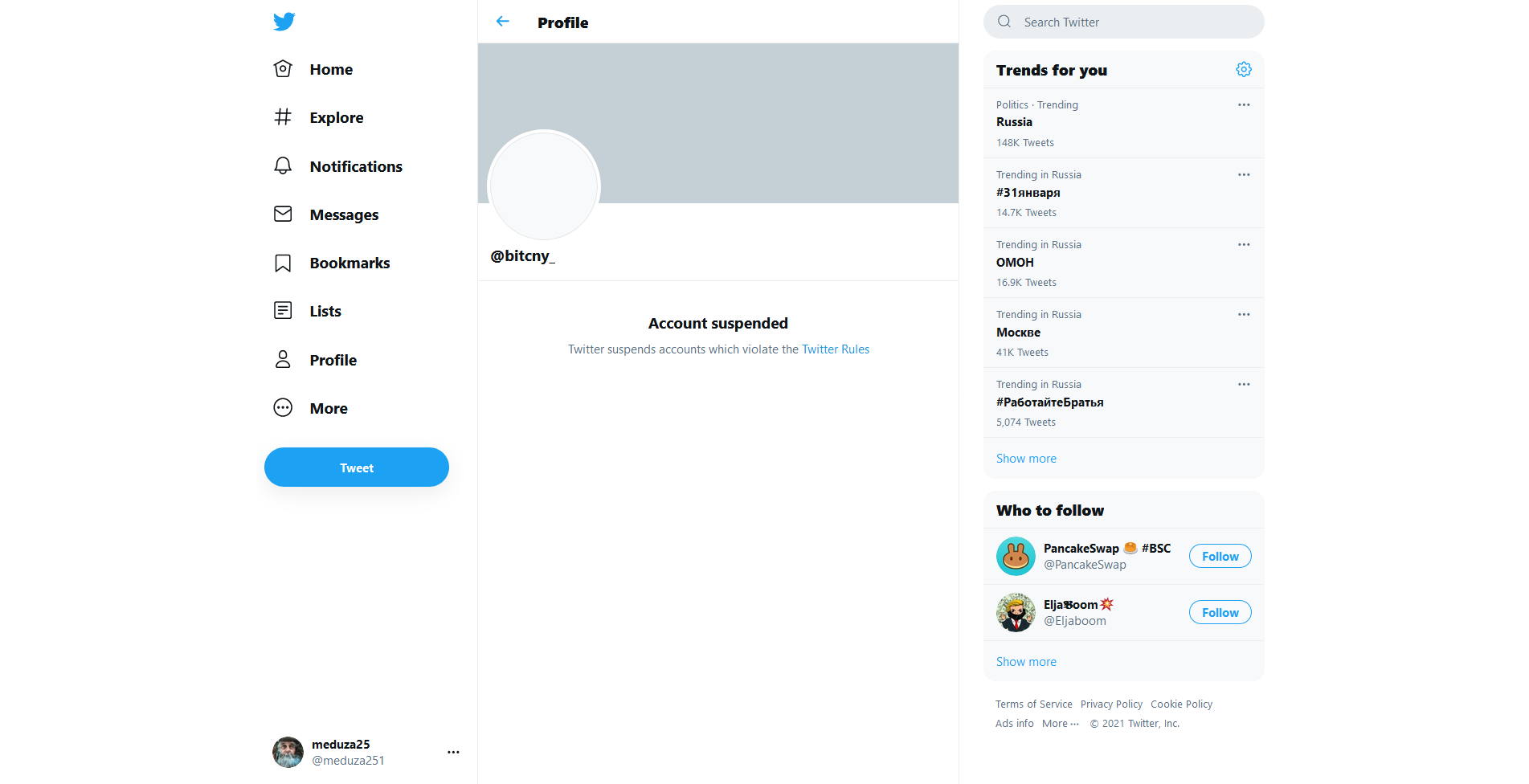Open Lists icon in sidebar
The height and width of the screenshot is (784, 1529).
283,311
